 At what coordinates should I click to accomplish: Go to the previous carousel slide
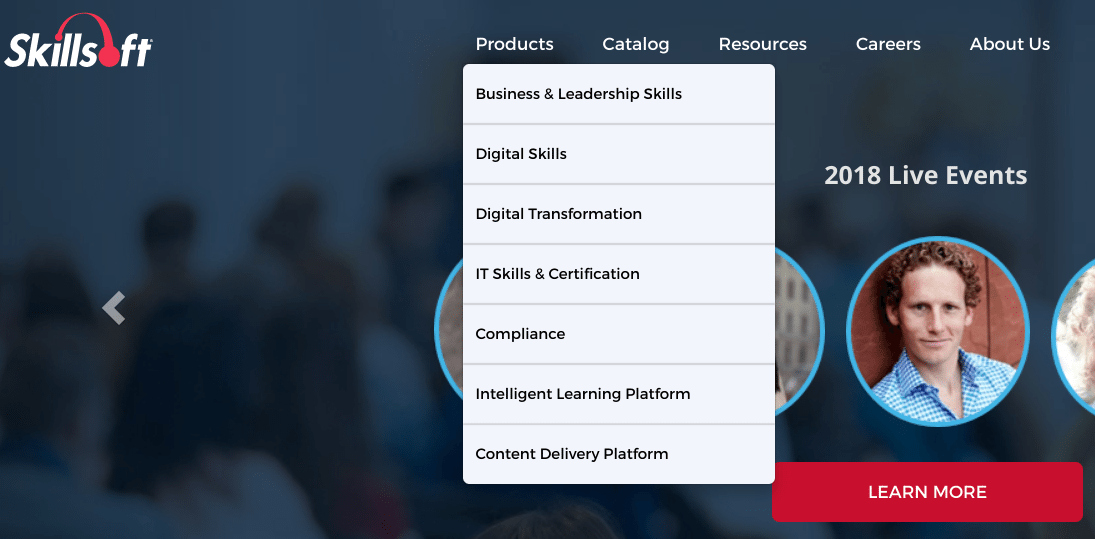[x=114, y=308]
